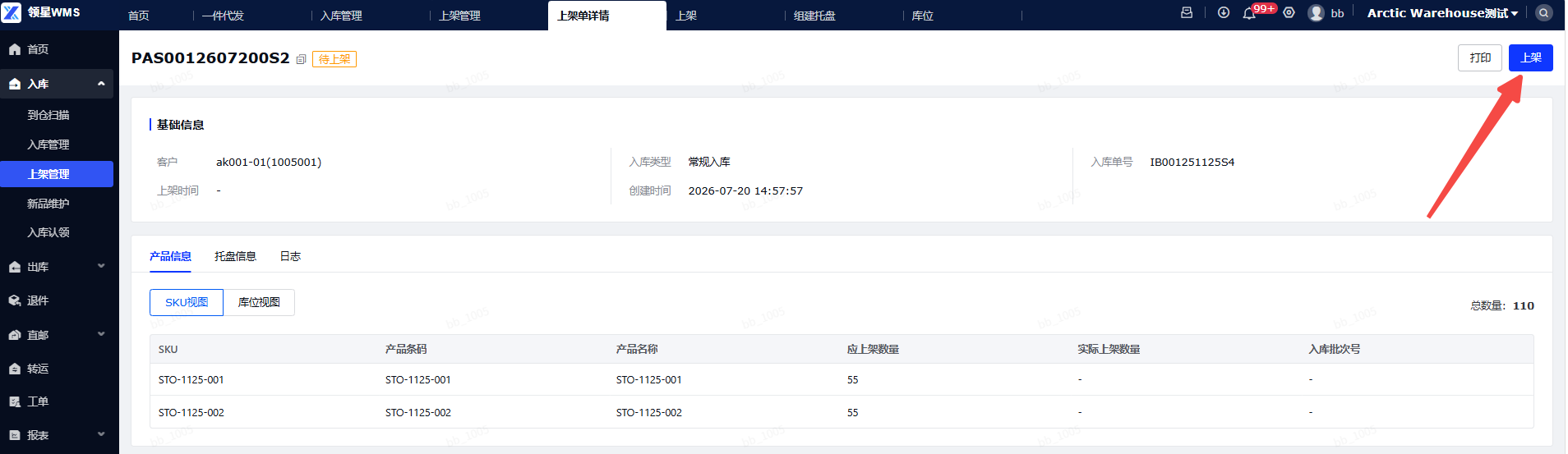The height and width of the screenshot is (454, 1568).
Task: Click customer value ak001-01(1005001)
Action: pyautogui.click(x=269, y=162)
